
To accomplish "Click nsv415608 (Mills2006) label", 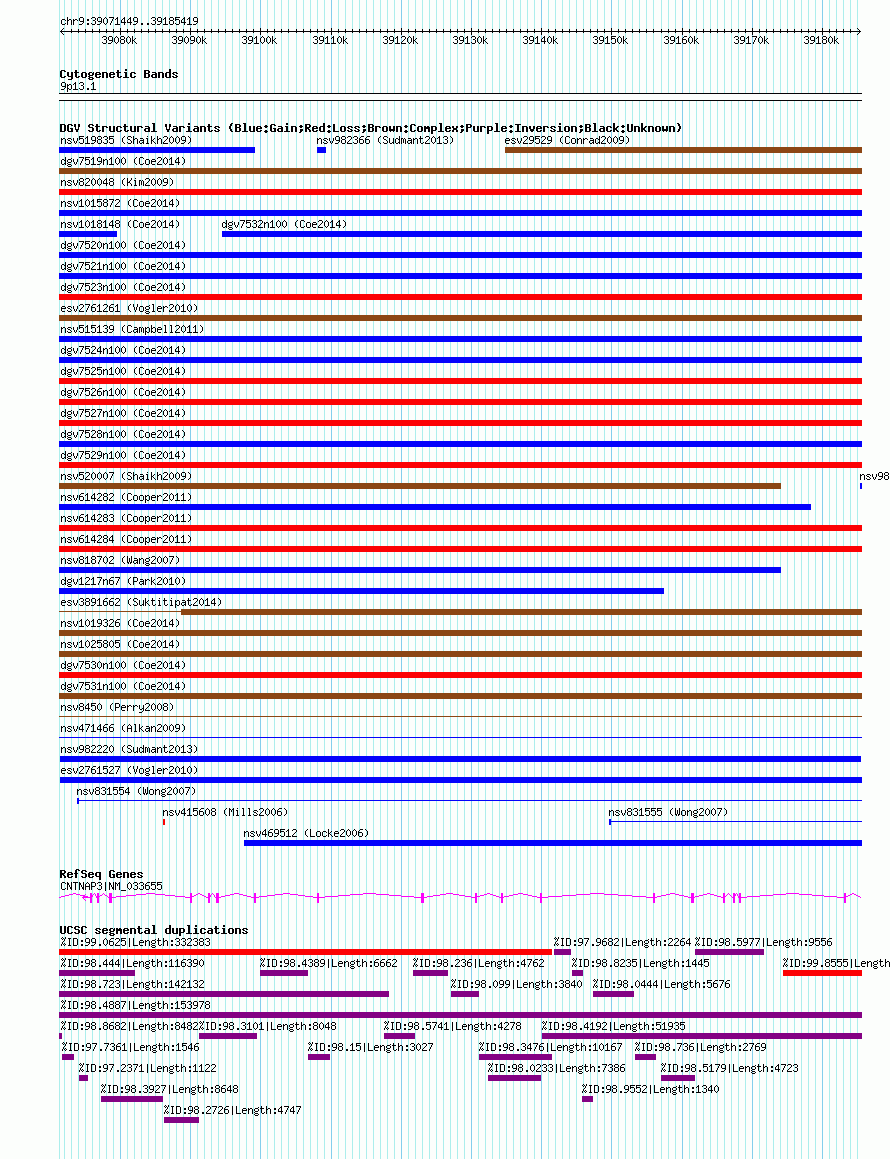I will (x=225, y=812).
